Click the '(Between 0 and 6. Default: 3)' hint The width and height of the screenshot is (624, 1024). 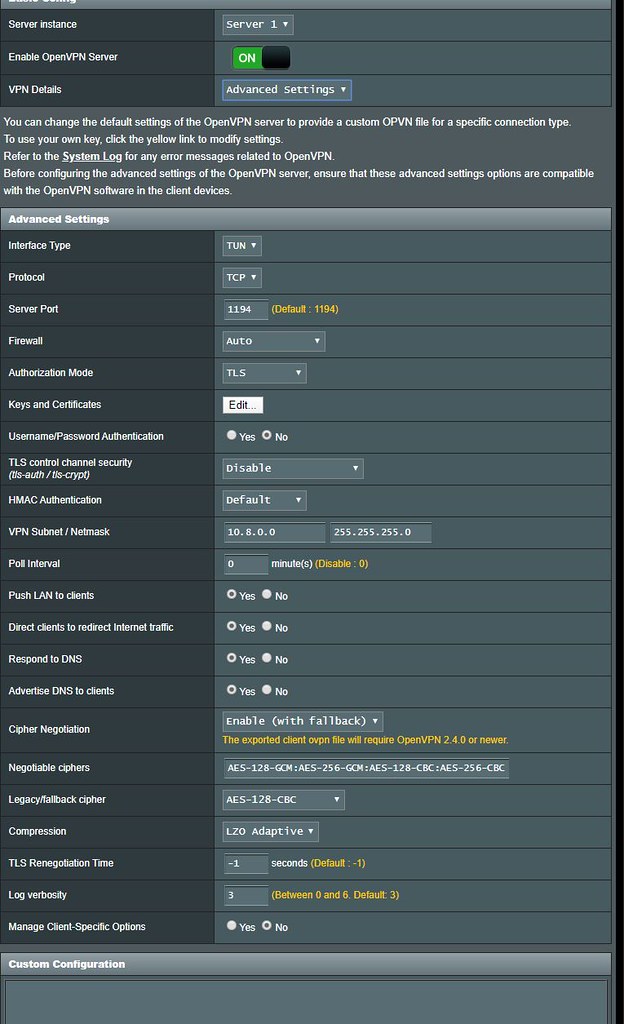(x=335, y=895)
